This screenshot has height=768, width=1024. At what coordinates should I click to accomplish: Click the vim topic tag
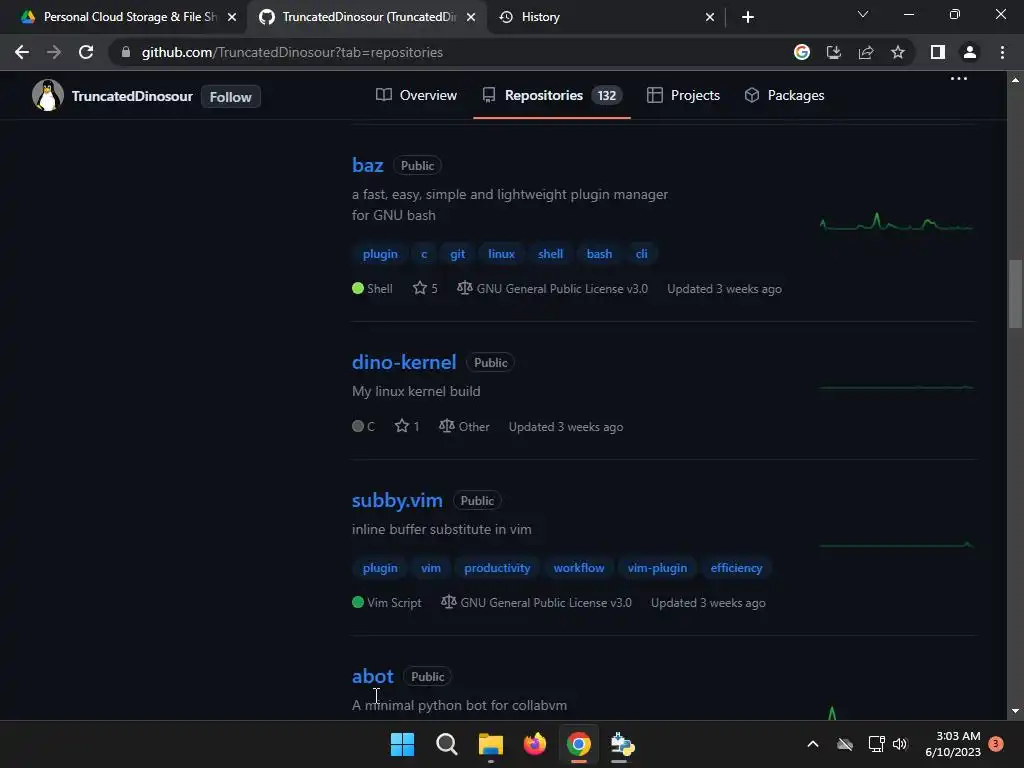pos(430,568)
